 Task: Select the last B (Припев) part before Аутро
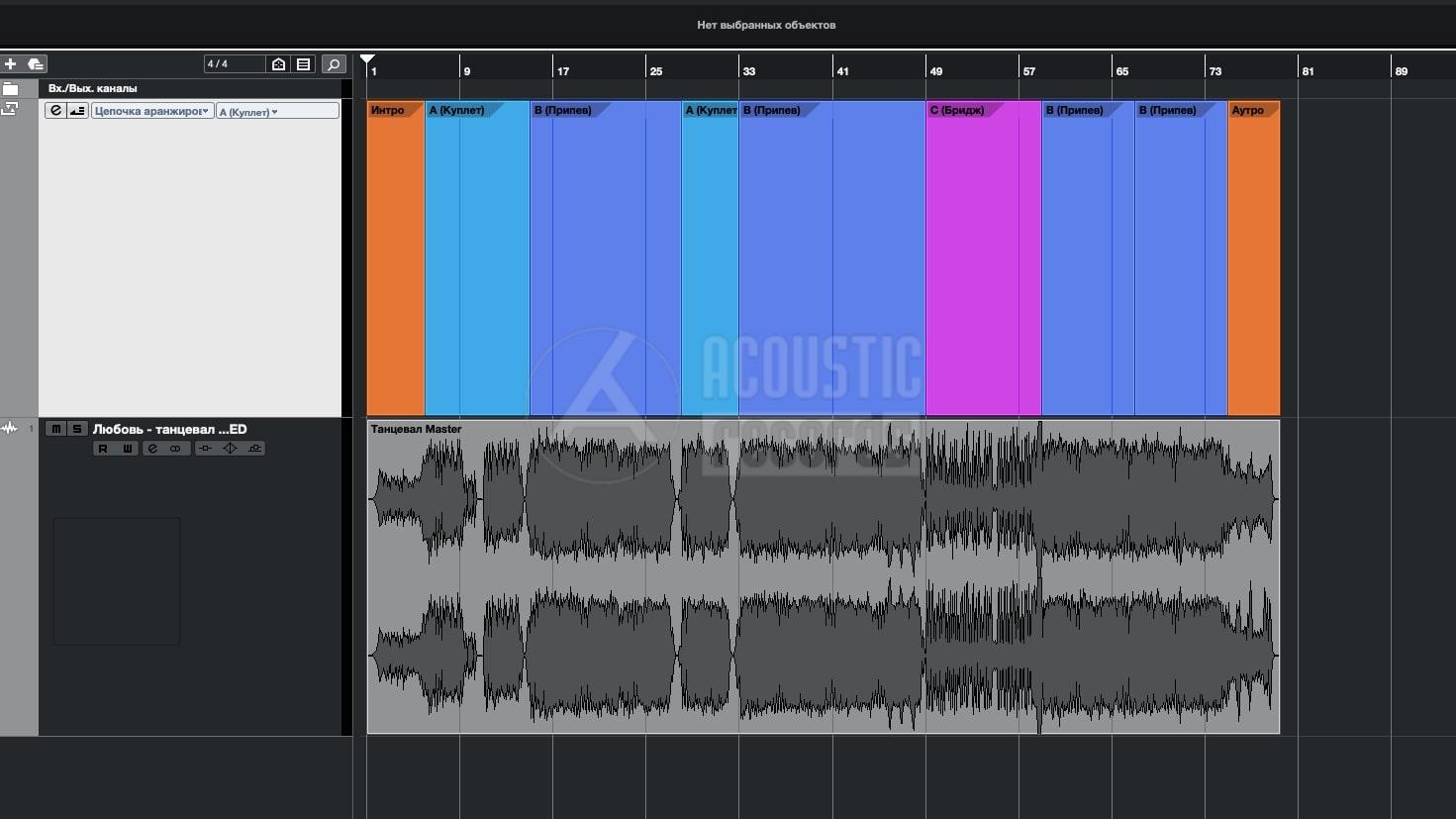[x=1181, y=257]
